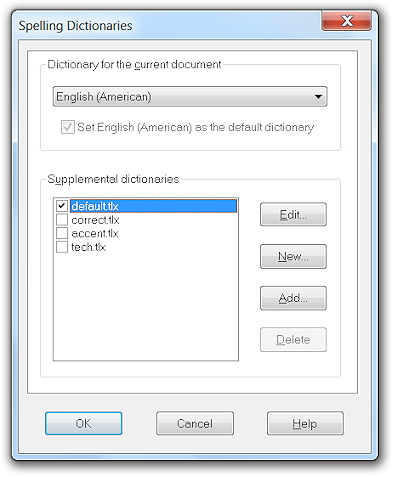Uncheck the default.tlx checkbox
Screen dimensions: 393x477
[62, 206]
